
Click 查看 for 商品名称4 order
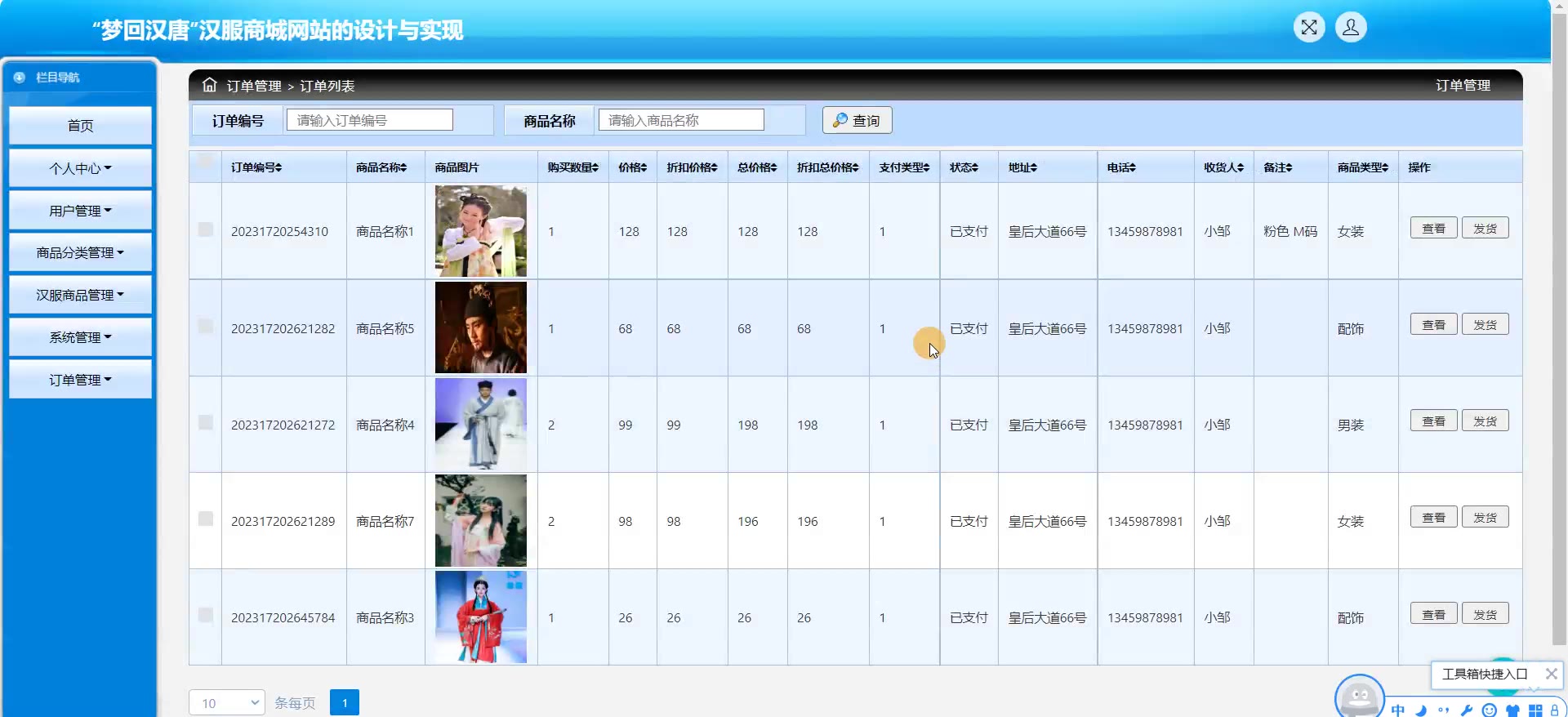point(1433,421)
